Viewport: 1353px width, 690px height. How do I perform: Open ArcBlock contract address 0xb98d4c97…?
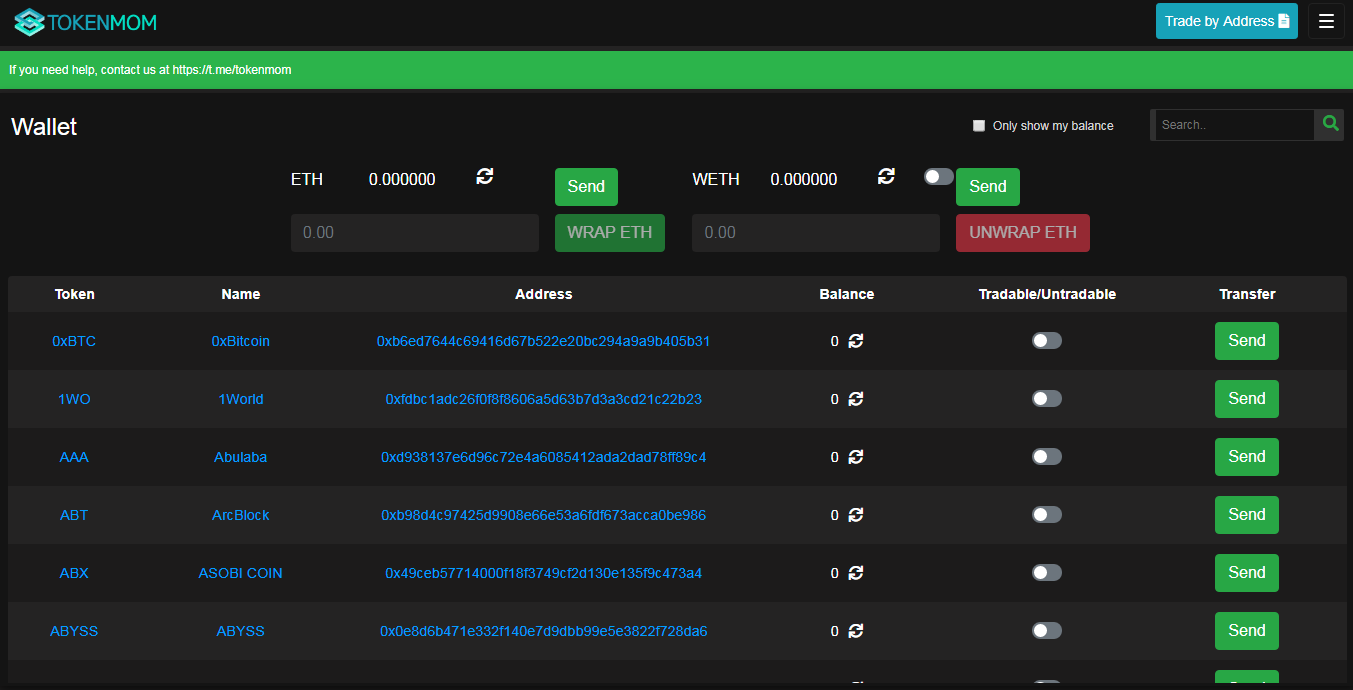[x=544, y=515]
